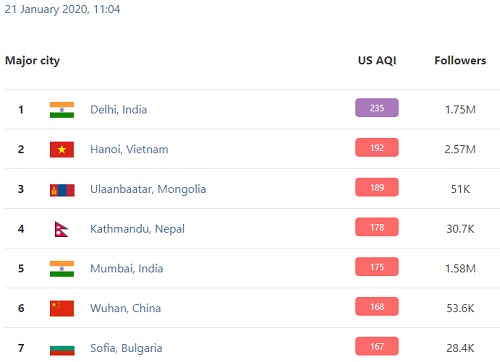Image resolution: width=500 pixels, height=362 pixels.
Task: Click the India flag beside Mumbai
Action: click(62, 269)
